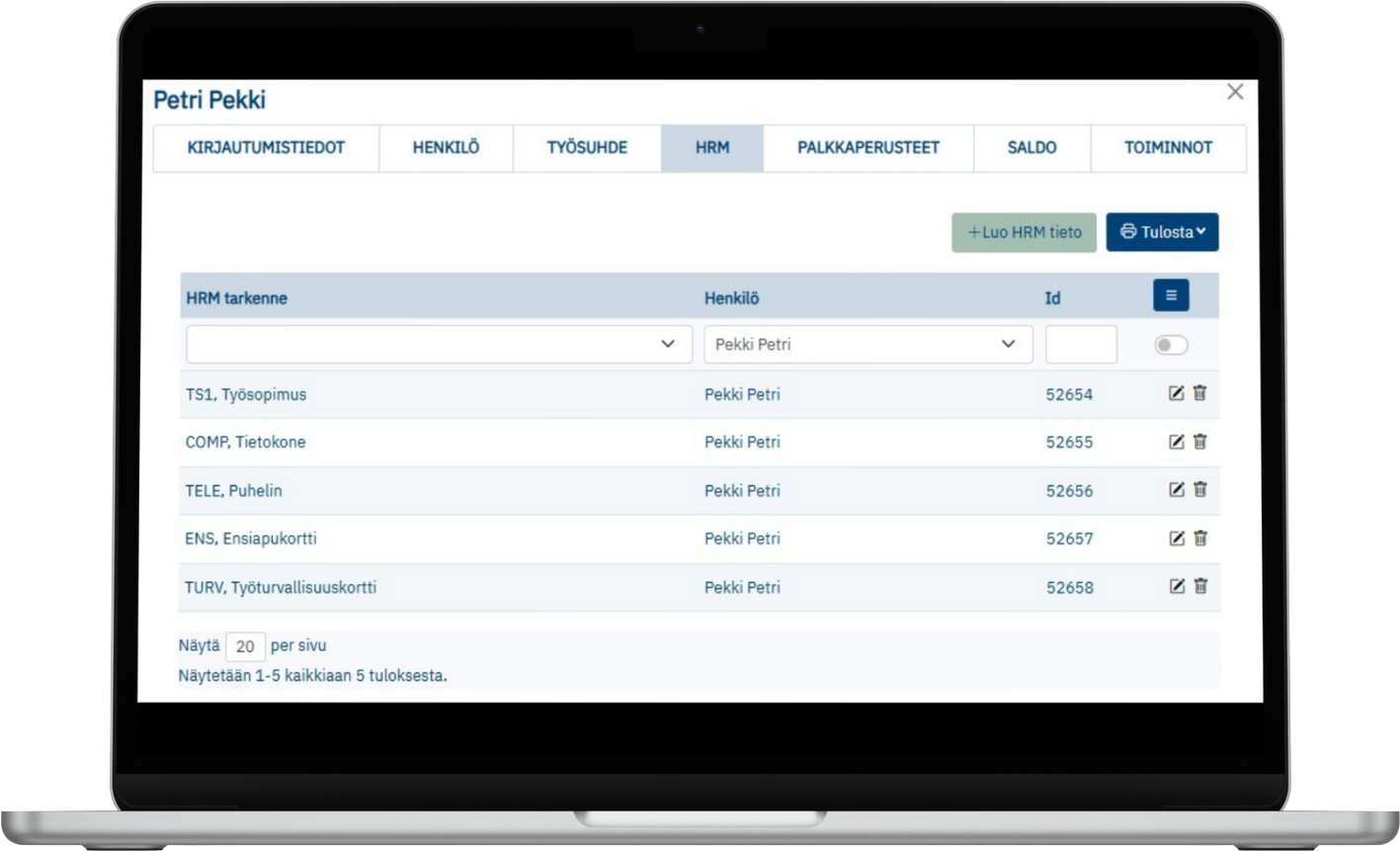Screen dimensions: 1400x851
Task: Edit the COMP, Tietokone entry
Action: (x=1176, y=442)
